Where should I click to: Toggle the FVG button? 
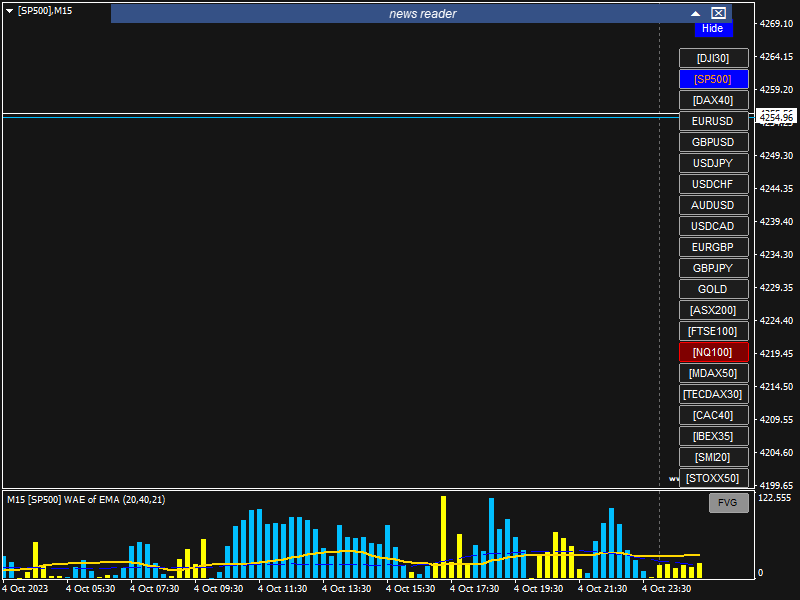[729, 503]
